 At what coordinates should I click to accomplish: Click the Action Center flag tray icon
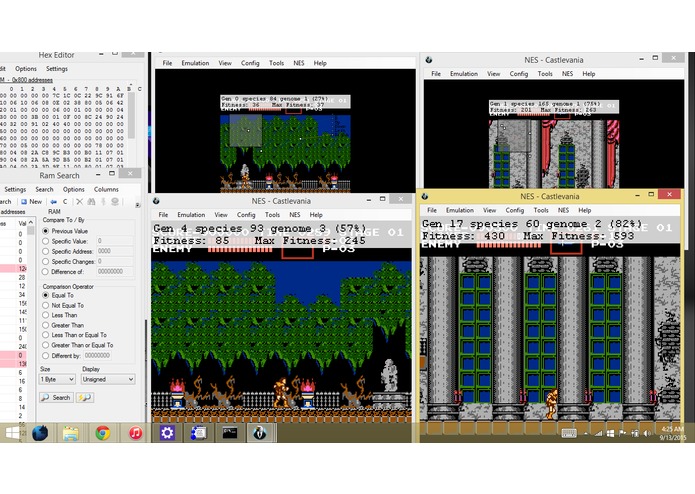pos(622,433)
